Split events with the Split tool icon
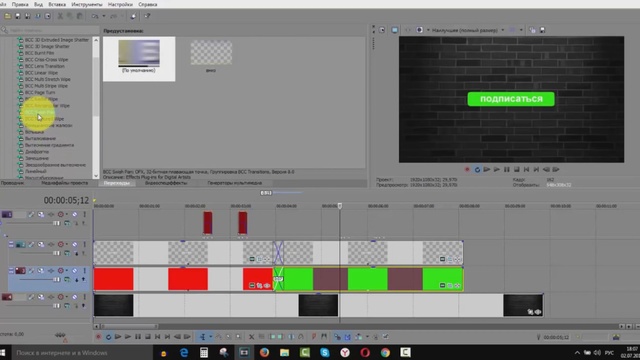 (291, 337)
